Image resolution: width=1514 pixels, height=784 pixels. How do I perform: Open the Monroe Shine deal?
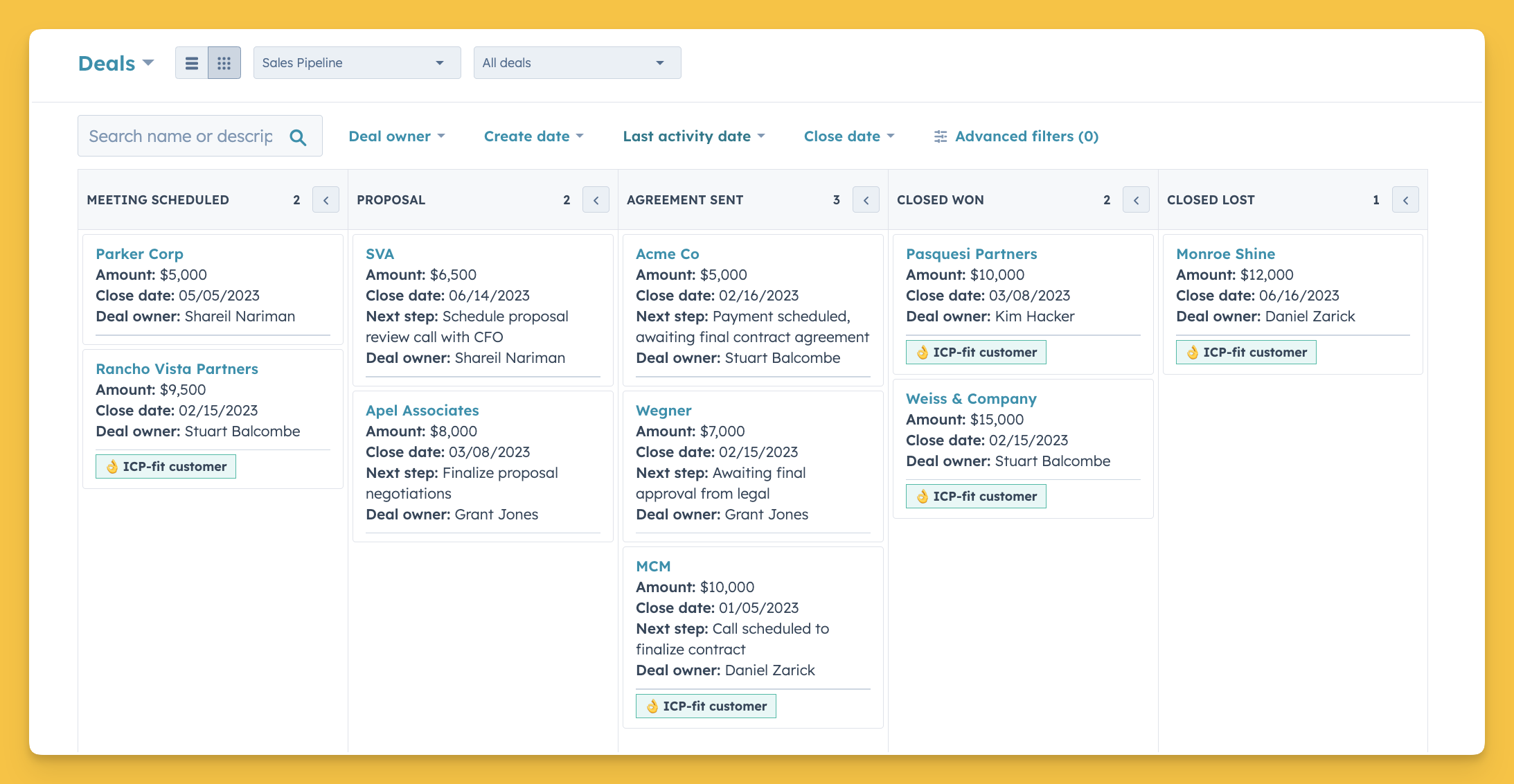[1225, 253]
